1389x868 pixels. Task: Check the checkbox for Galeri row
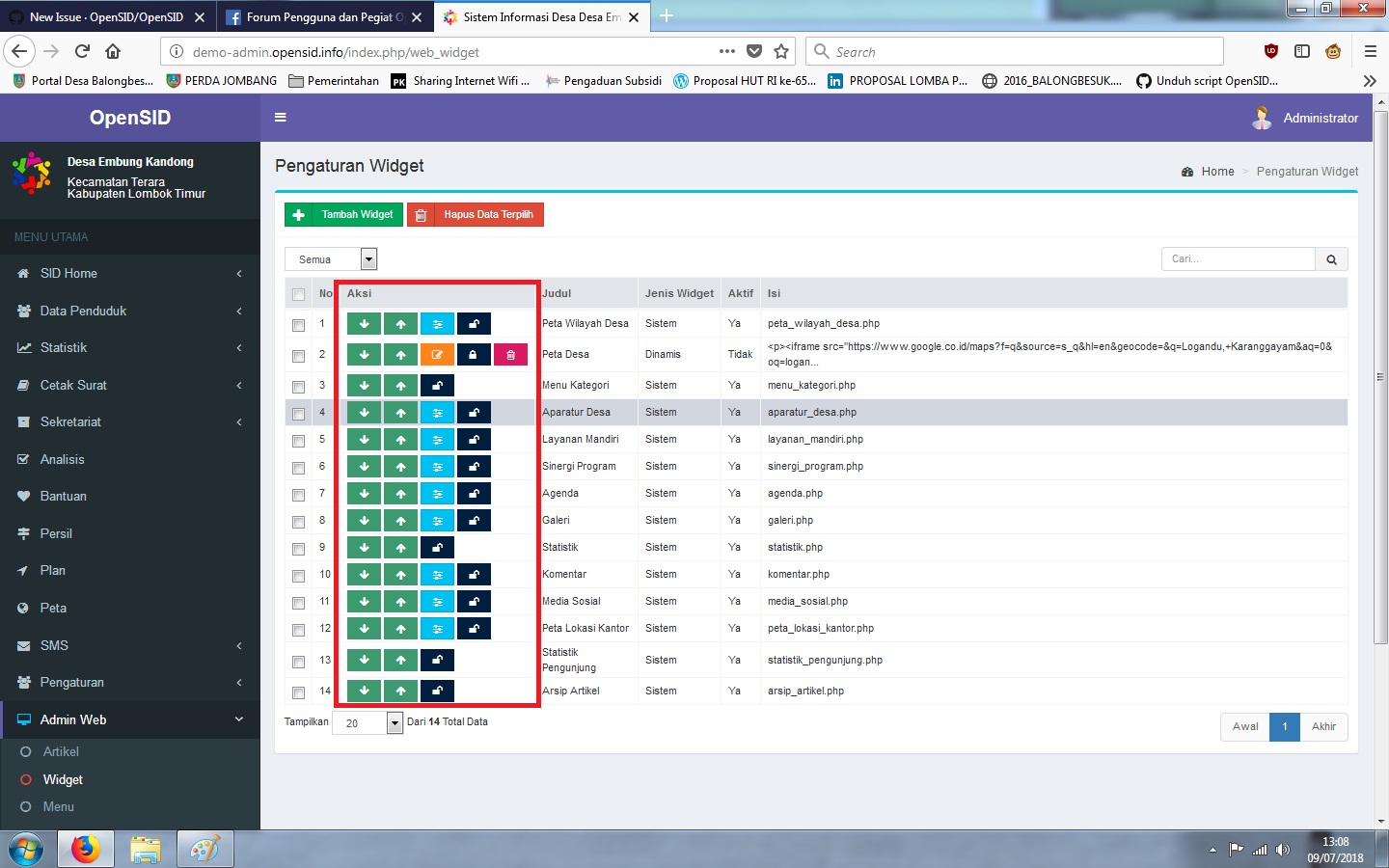coord(298,520)
